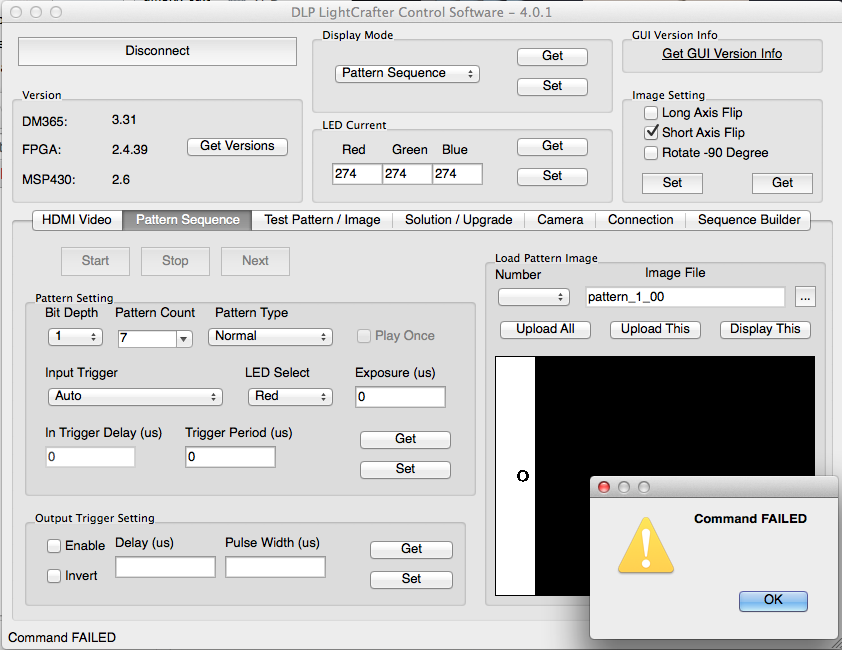Click Set in Image Setting section
The image size is (842, 650).
pyautogui.click(x=672, y=183)
